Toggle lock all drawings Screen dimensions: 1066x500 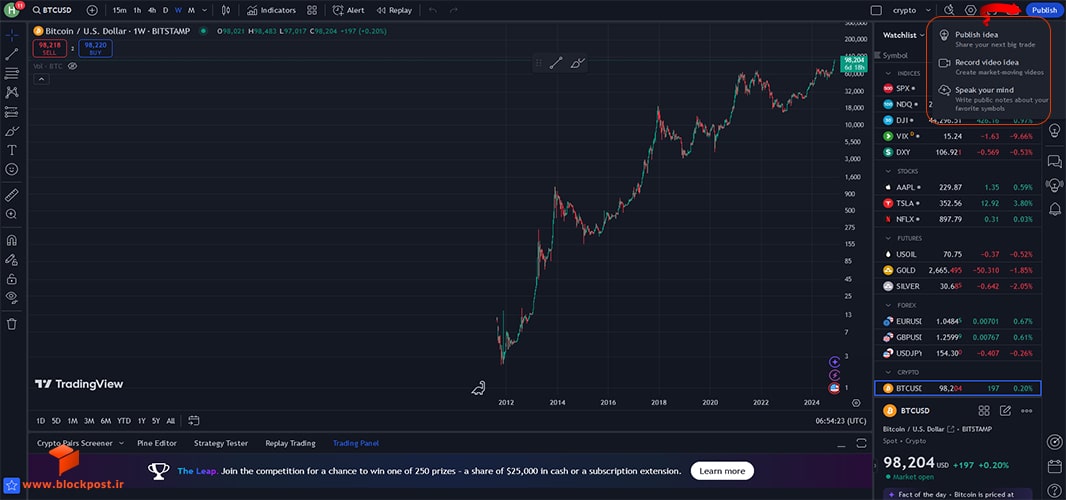coord(12,278)
